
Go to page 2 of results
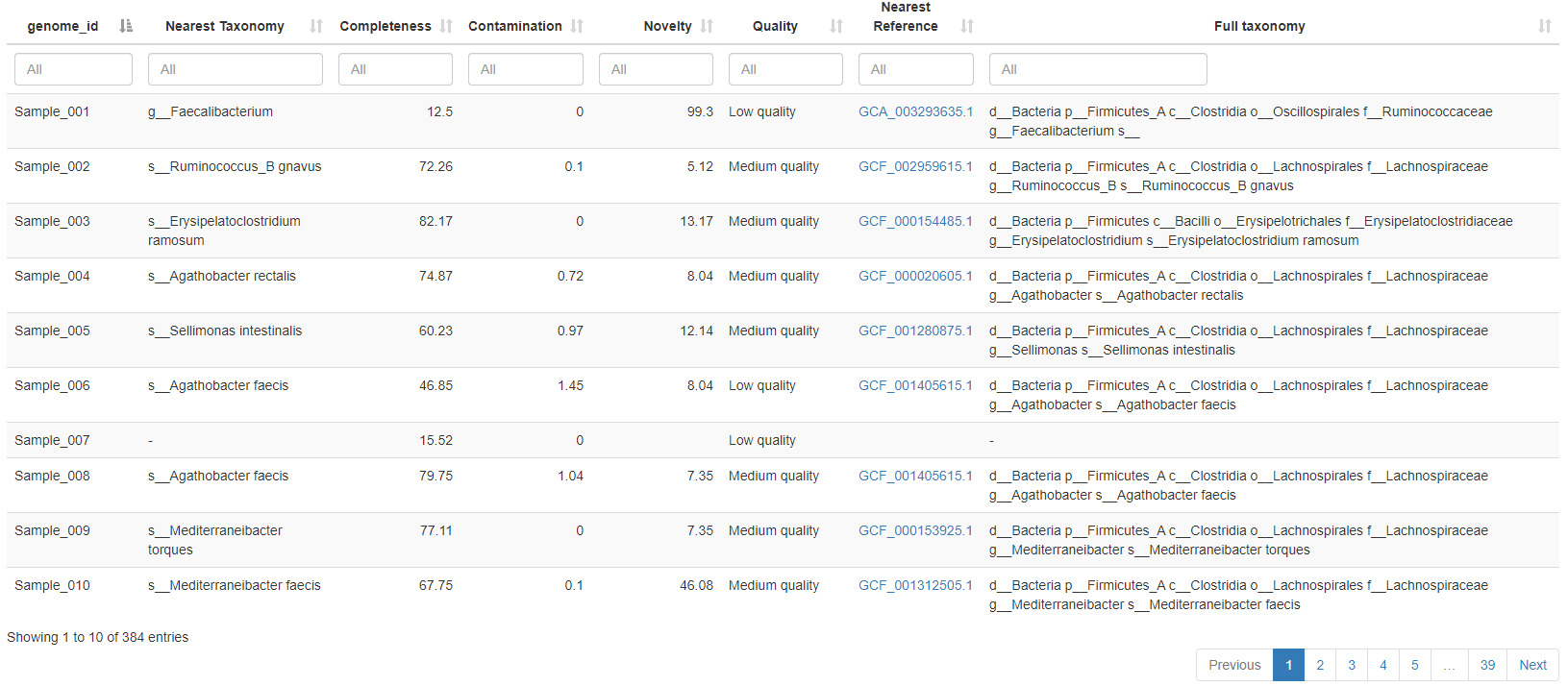point(1320,665)
